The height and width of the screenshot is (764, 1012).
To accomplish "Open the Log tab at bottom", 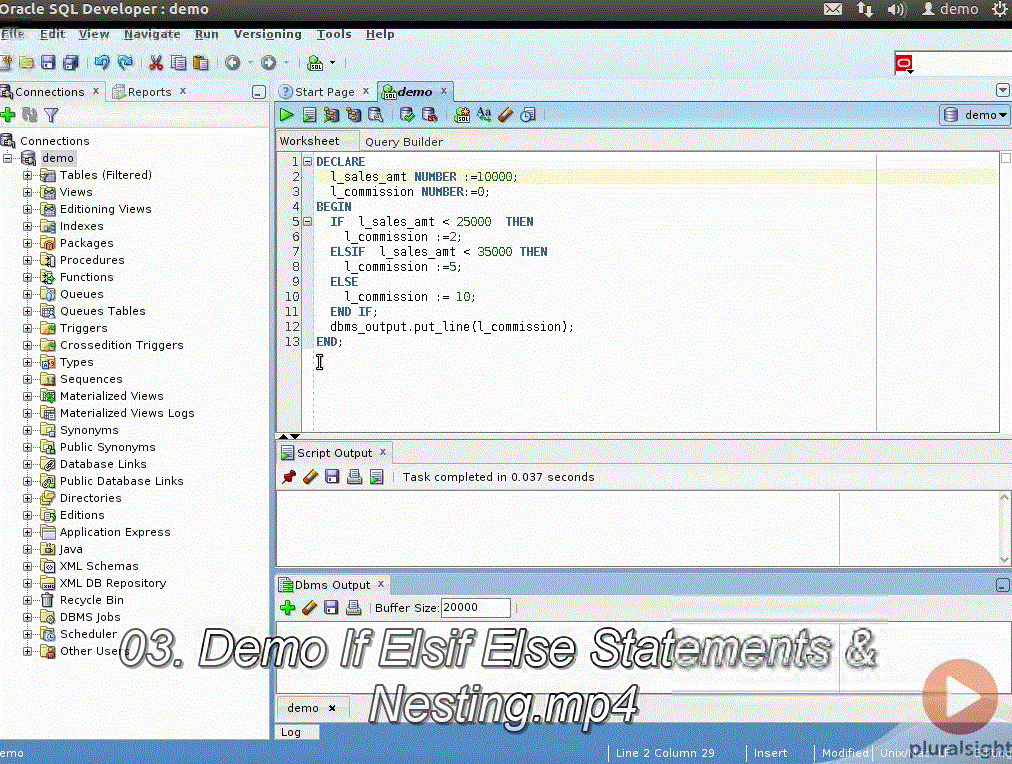I will [x=290, y=732].
